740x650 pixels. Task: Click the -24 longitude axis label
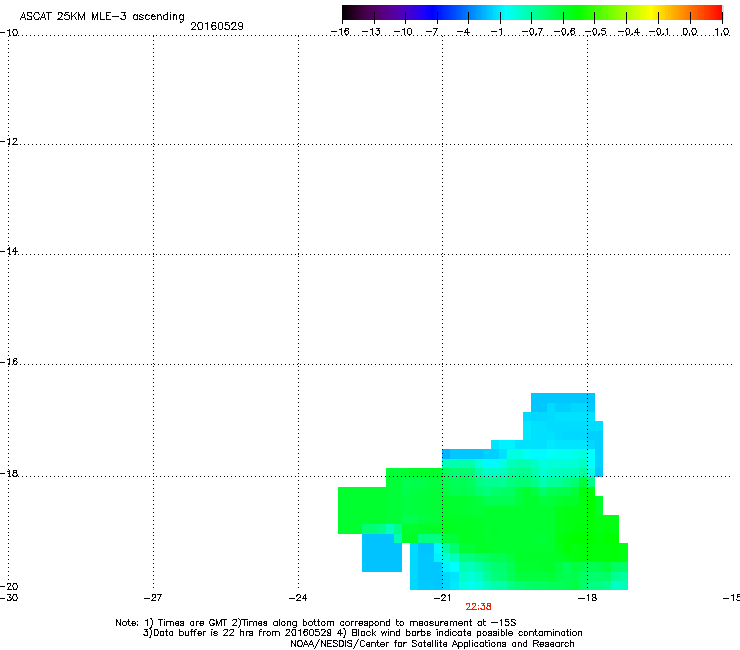click(298, 598)
